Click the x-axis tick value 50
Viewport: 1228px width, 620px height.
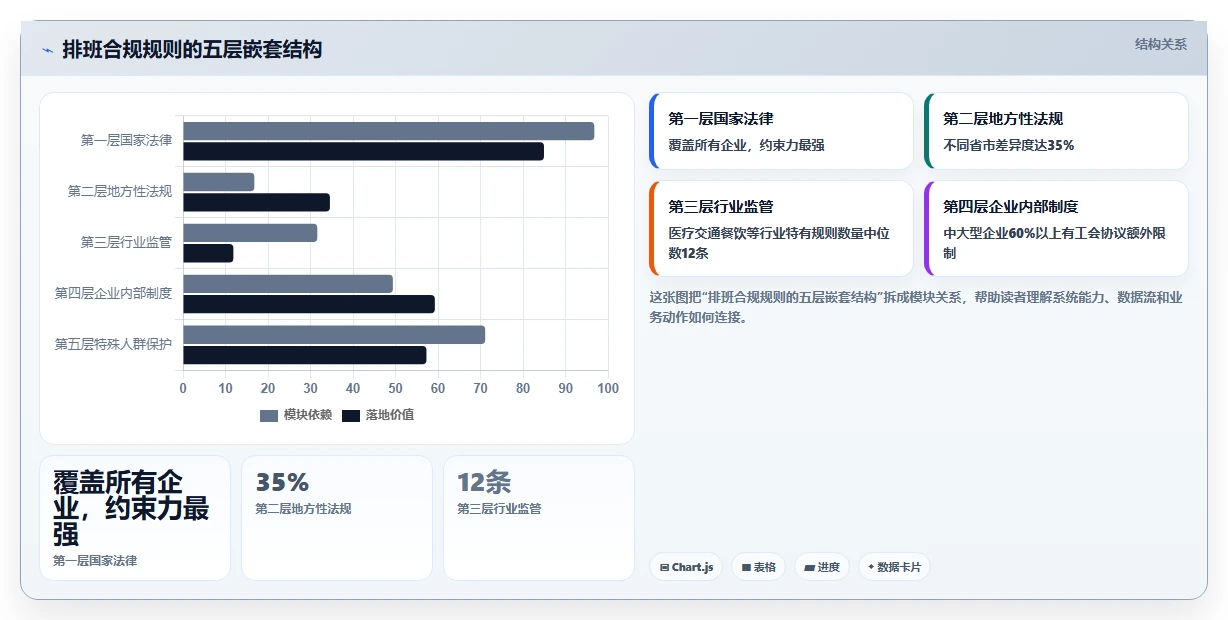coord(395,388)
